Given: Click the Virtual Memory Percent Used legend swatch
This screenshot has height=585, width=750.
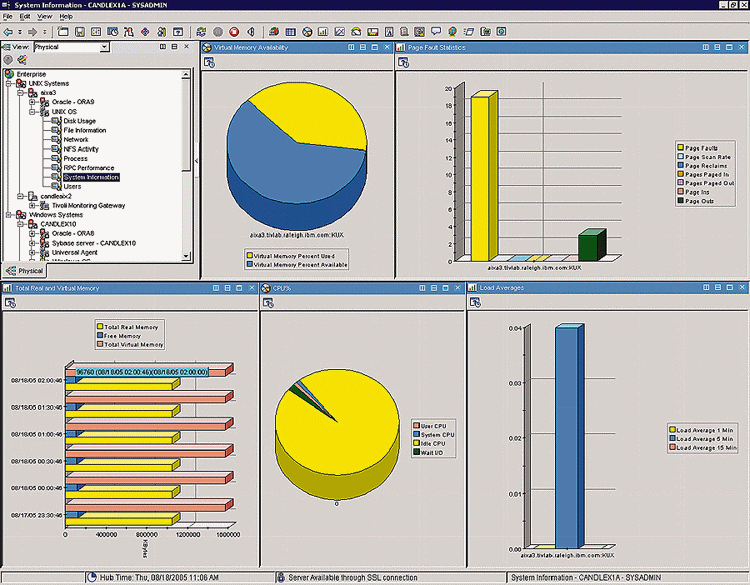Looking at the screenshot, I should pyautogui.click(x=249, y=256).
